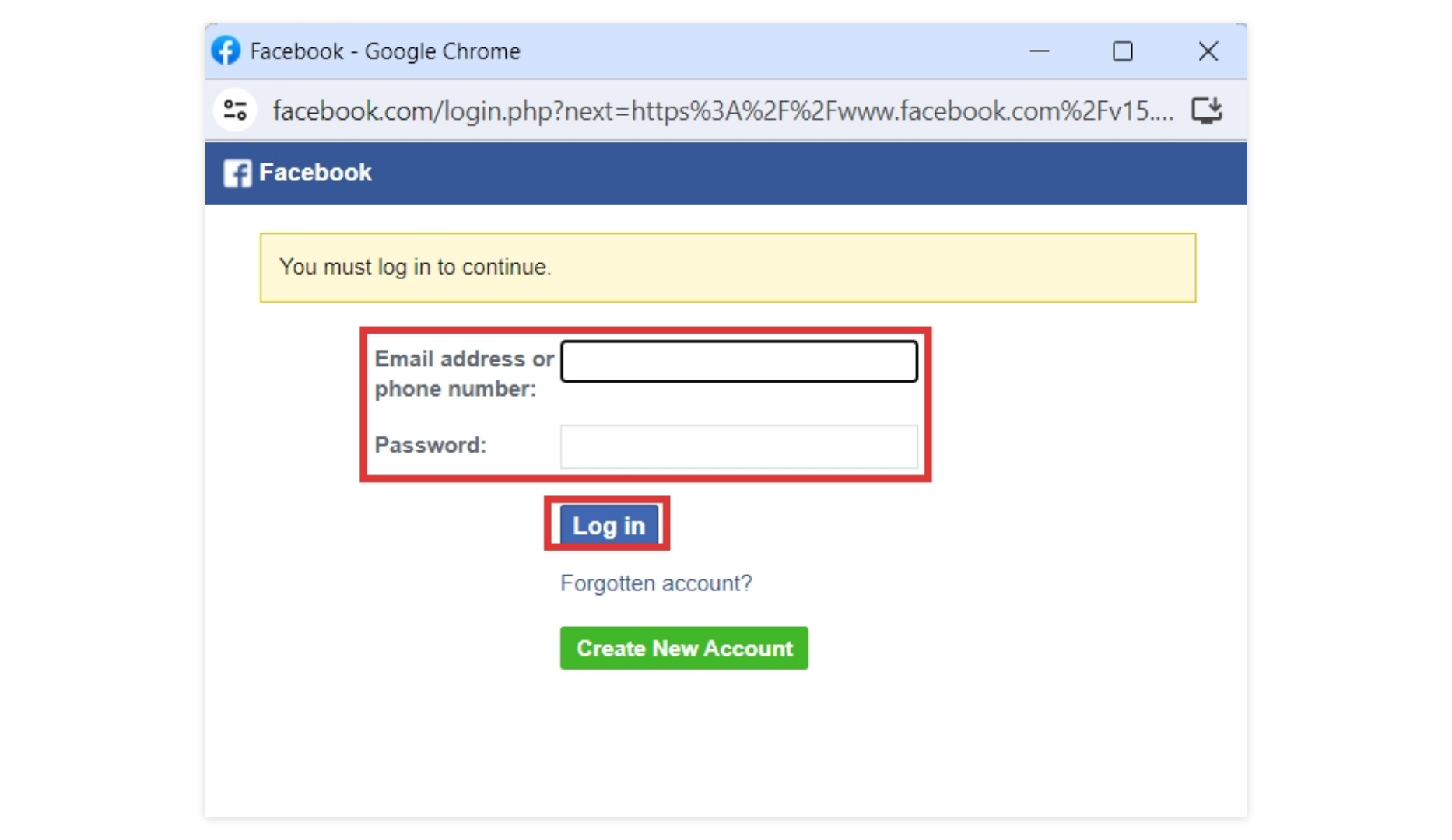
Task: Click the green Create New Account button
Action: click(683, 648)
